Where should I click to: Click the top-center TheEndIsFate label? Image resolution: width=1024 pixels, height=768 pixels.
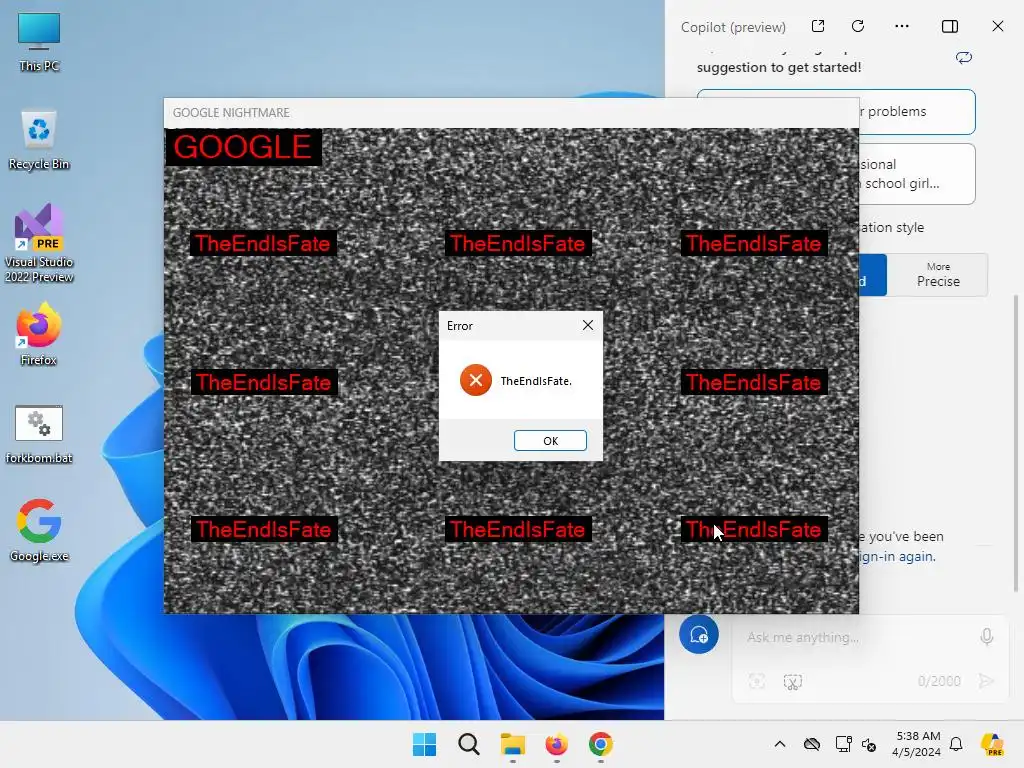518,244
